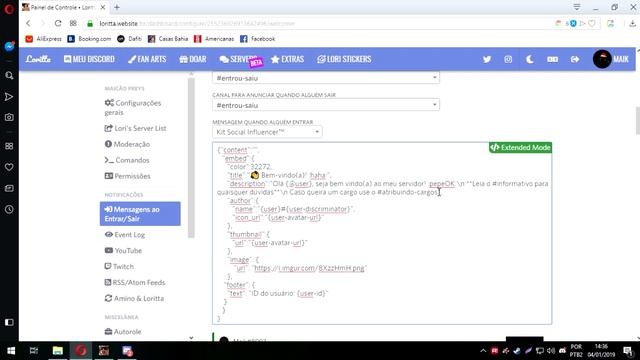640x360 pixels.
Task: Expand the Kit Social Influencer template dropdown
Action: [267, 132]
